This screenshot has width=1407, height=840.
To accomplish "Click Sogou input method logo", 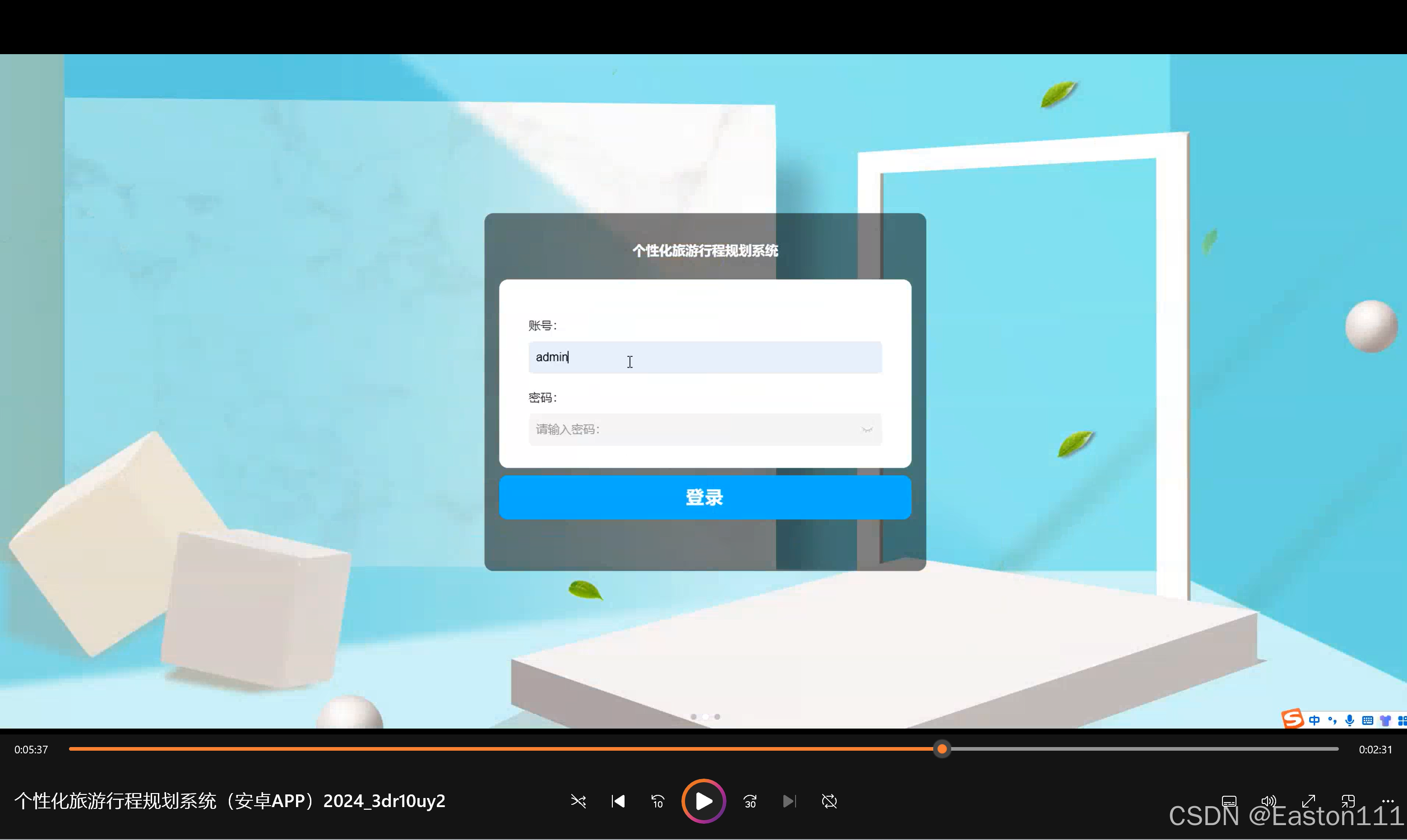I will [x=1293, y=719].
